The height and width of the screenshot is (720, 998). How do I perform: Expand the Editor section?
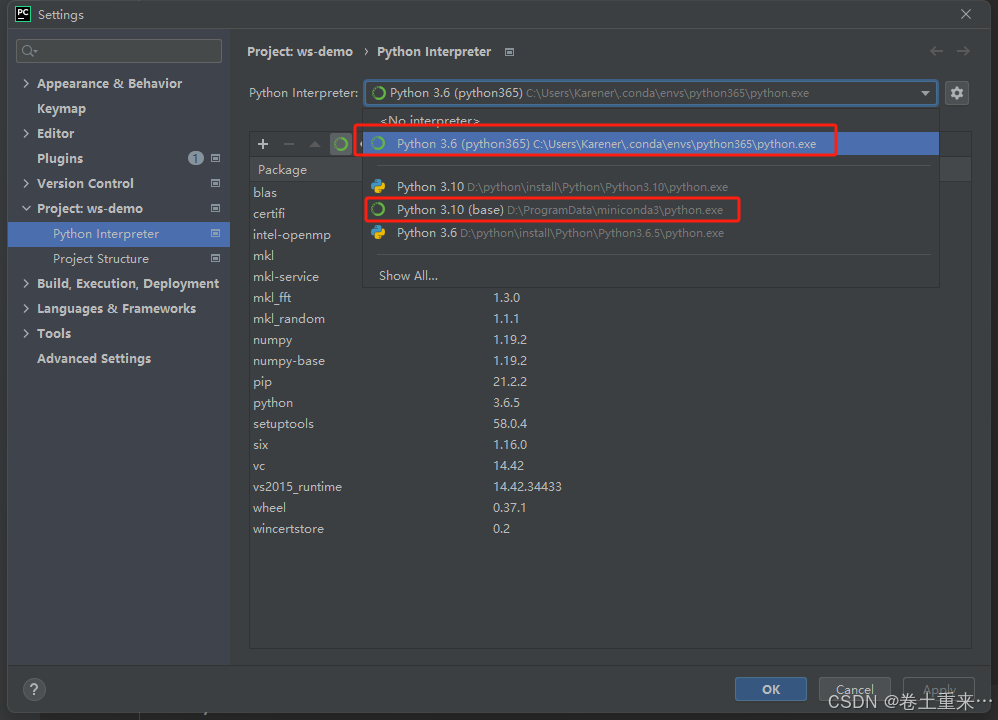pyautogui.click(x=26, y=133)
